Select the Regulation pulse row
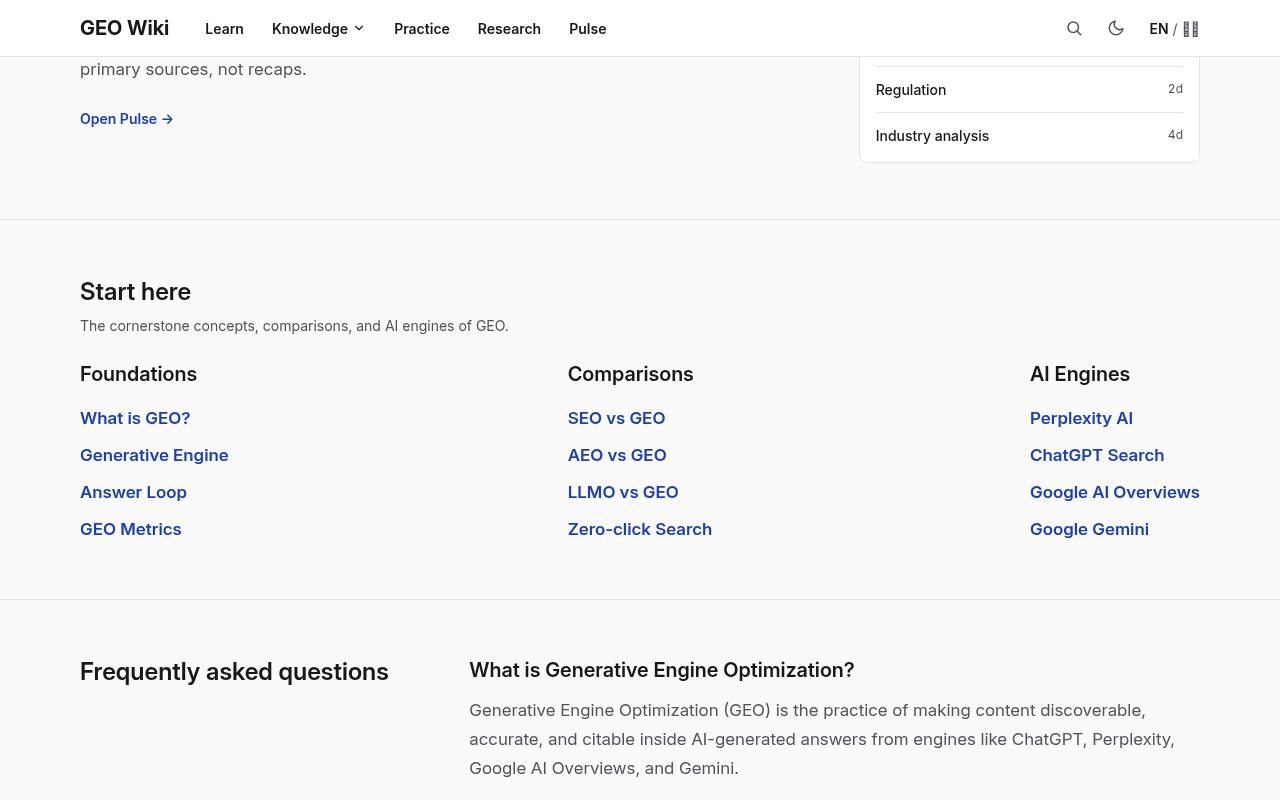 tap(1029, 90)
